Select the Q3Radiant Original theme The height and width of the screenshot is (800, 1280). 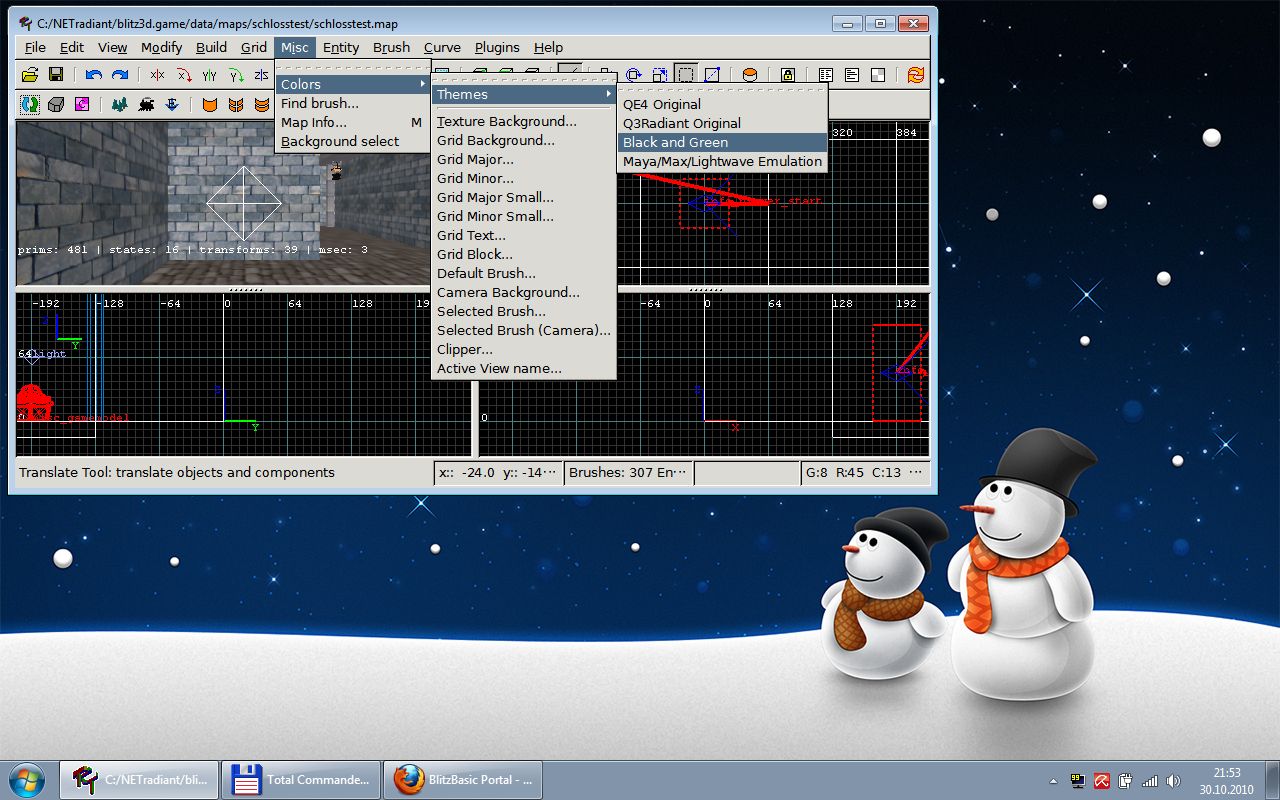point(722,123)
